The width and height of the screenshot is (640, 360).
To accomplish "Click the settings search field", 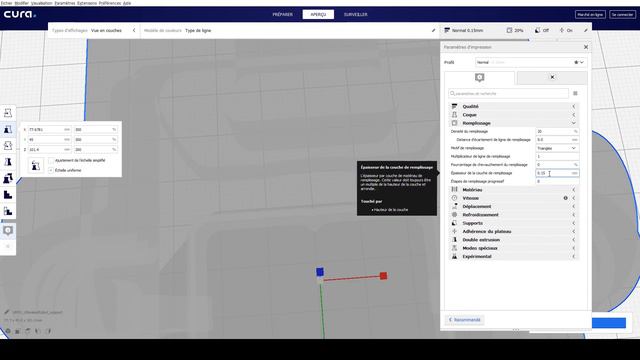I will tap(508, 93).
